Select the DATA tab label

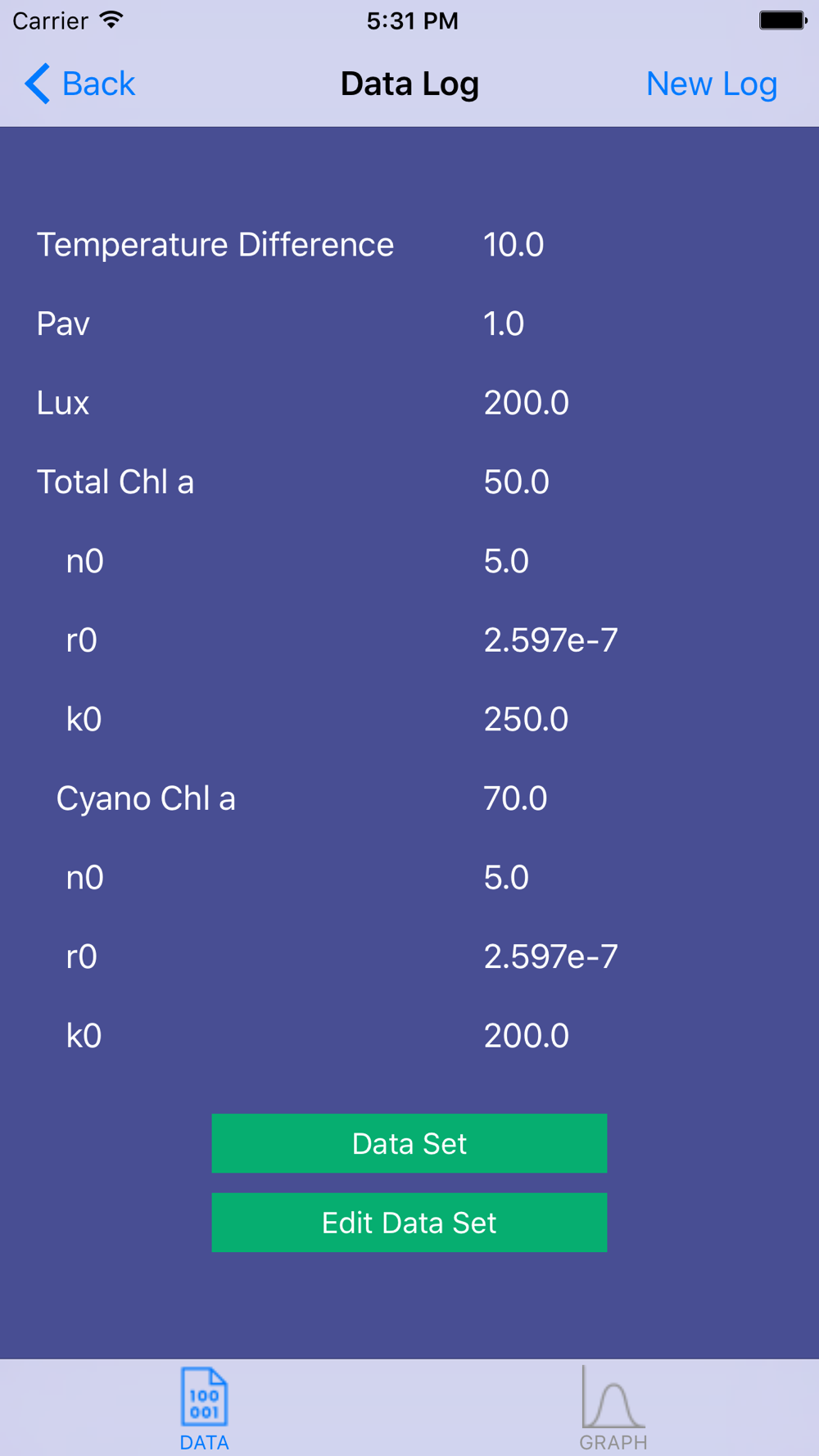tap(204, 1442)
